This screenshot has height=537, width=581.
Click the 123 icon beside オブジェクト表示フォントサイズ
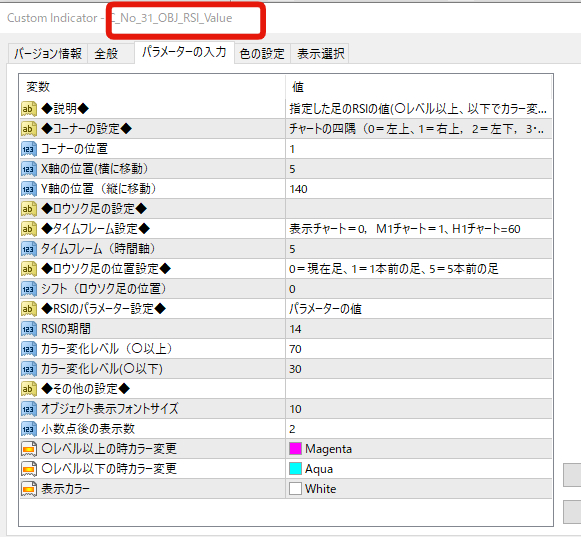pyautogui.click(x=29, y=409)
